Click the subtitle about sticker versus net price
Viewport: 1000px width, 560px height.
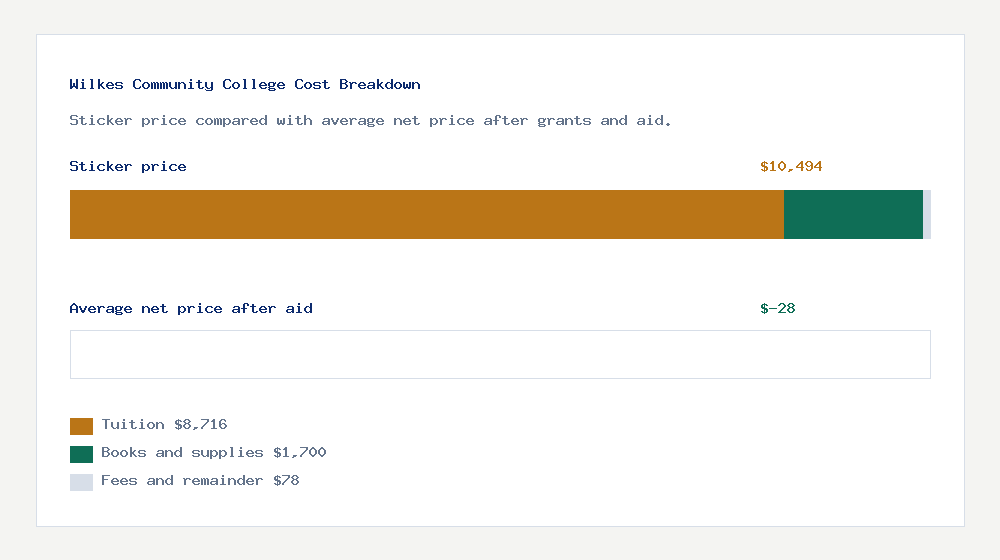click(x=371, y=120)
